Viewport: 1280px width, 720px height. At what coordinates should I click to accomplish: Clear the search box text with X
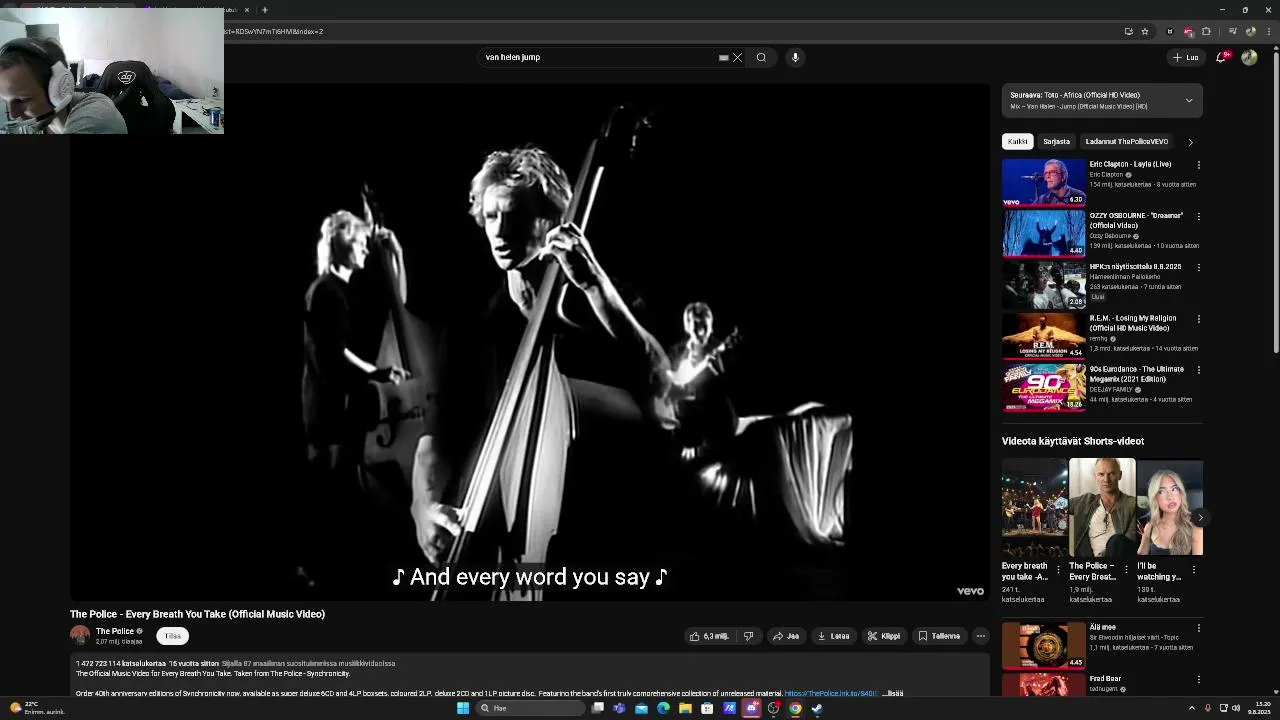pyautogui.click(x=738, y=57)
